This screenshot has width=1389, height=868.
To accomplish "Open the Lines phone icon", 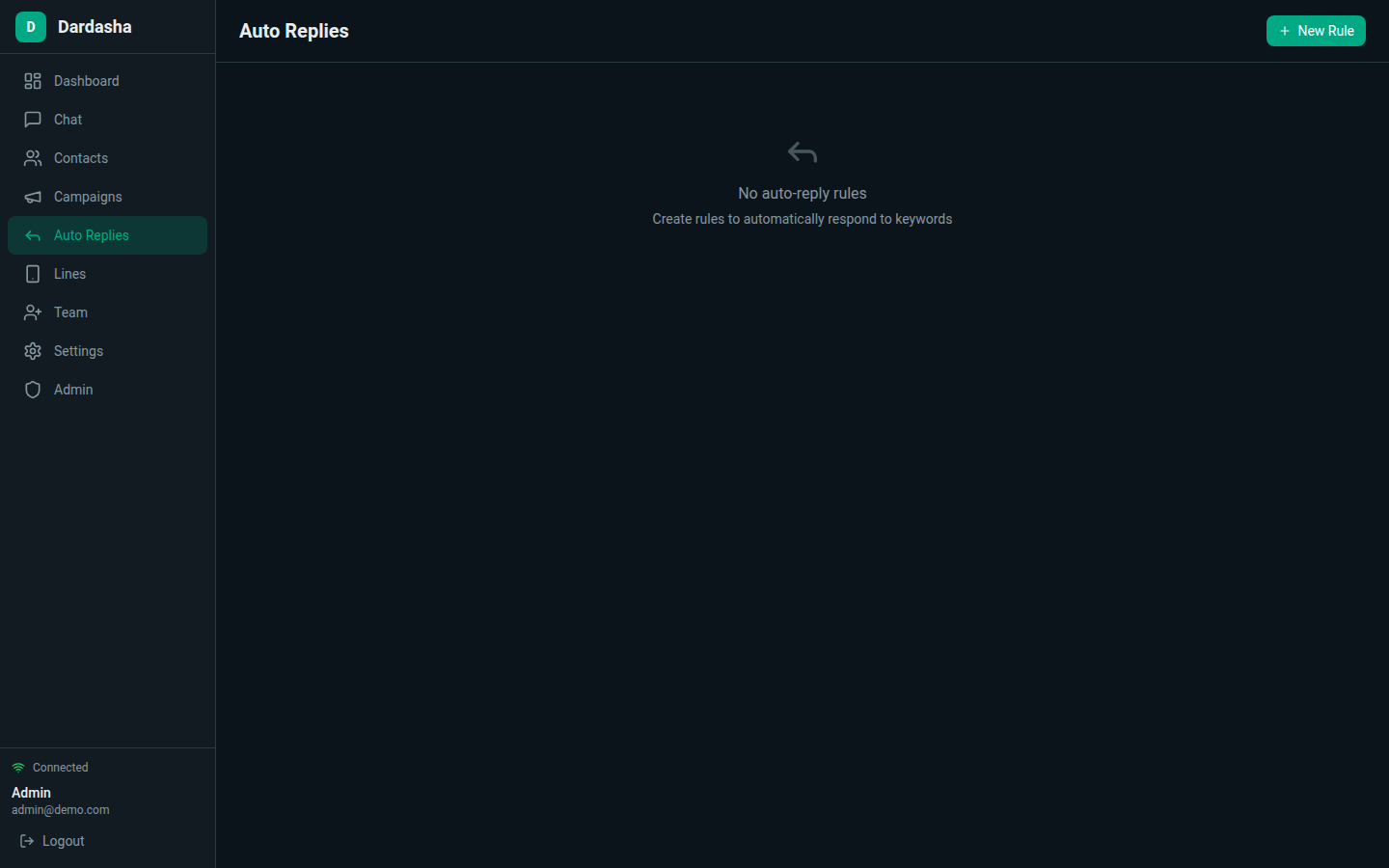I will [x=33, y=274].
